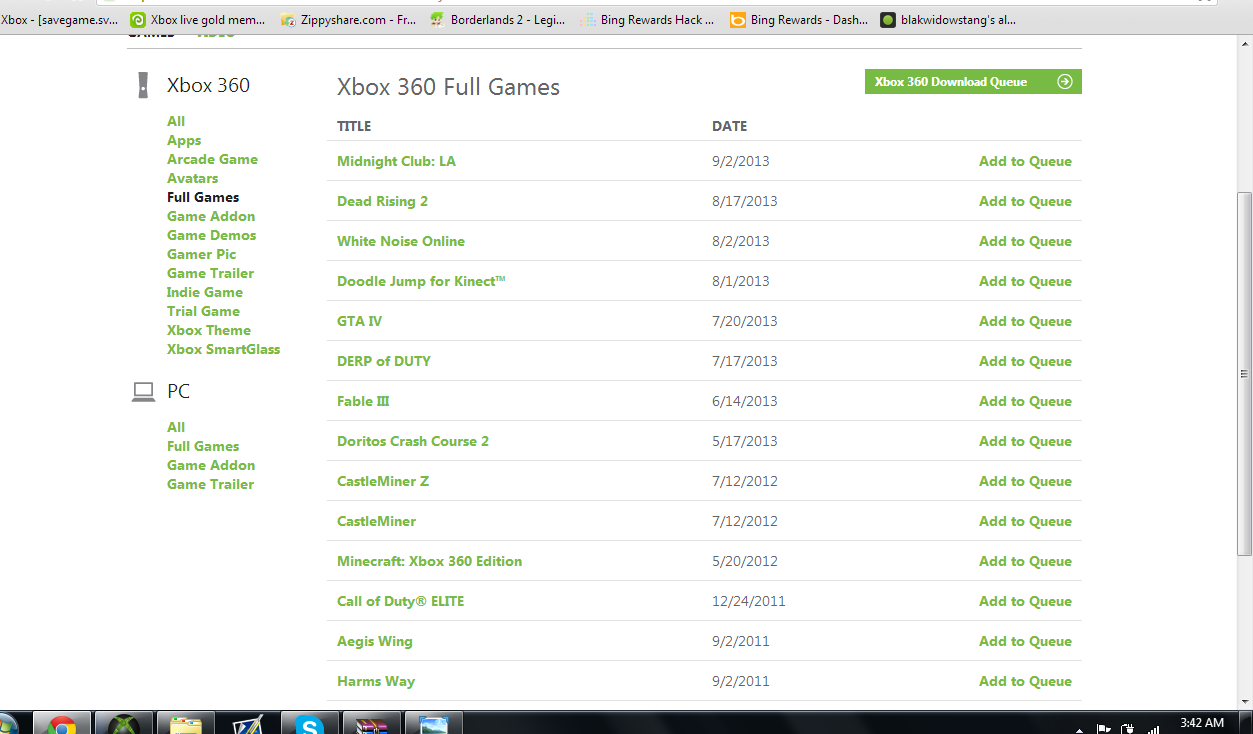
Task: Open the Xbox 360 Download Queue
Action: 973,82
